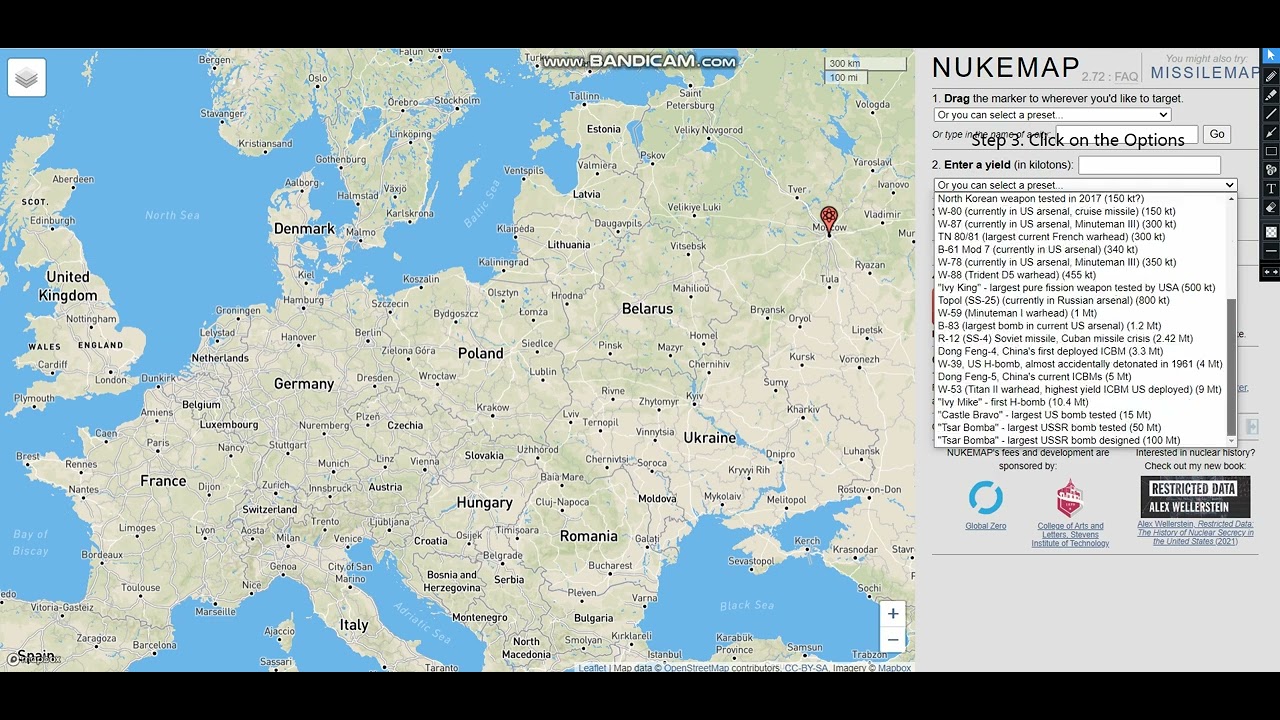Select B-83 largest US bomb preset
The width and height of the screenshot is (1280, 720).
[x=1081, y=326]
